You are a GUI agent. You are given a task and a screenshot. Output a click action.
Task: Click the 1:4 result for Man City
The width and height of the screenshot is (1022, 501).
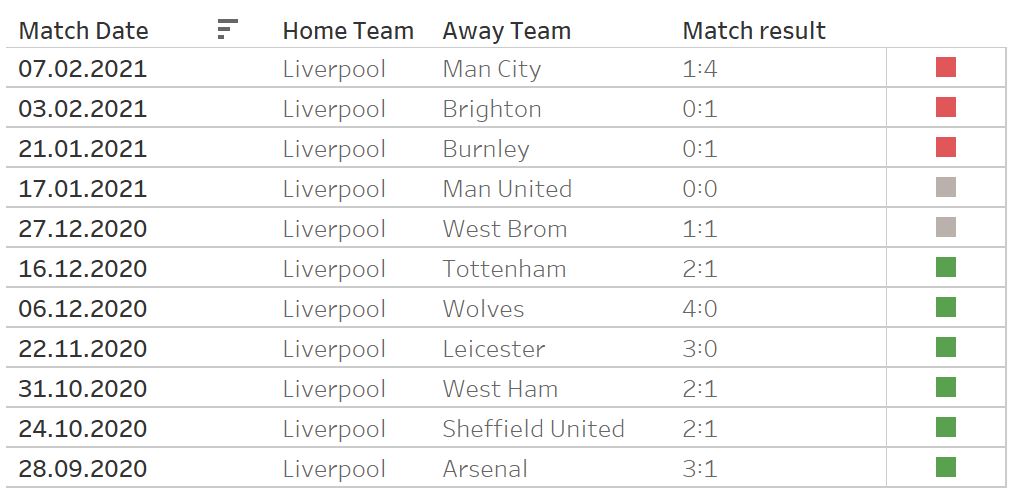click(x=700, y=69)
